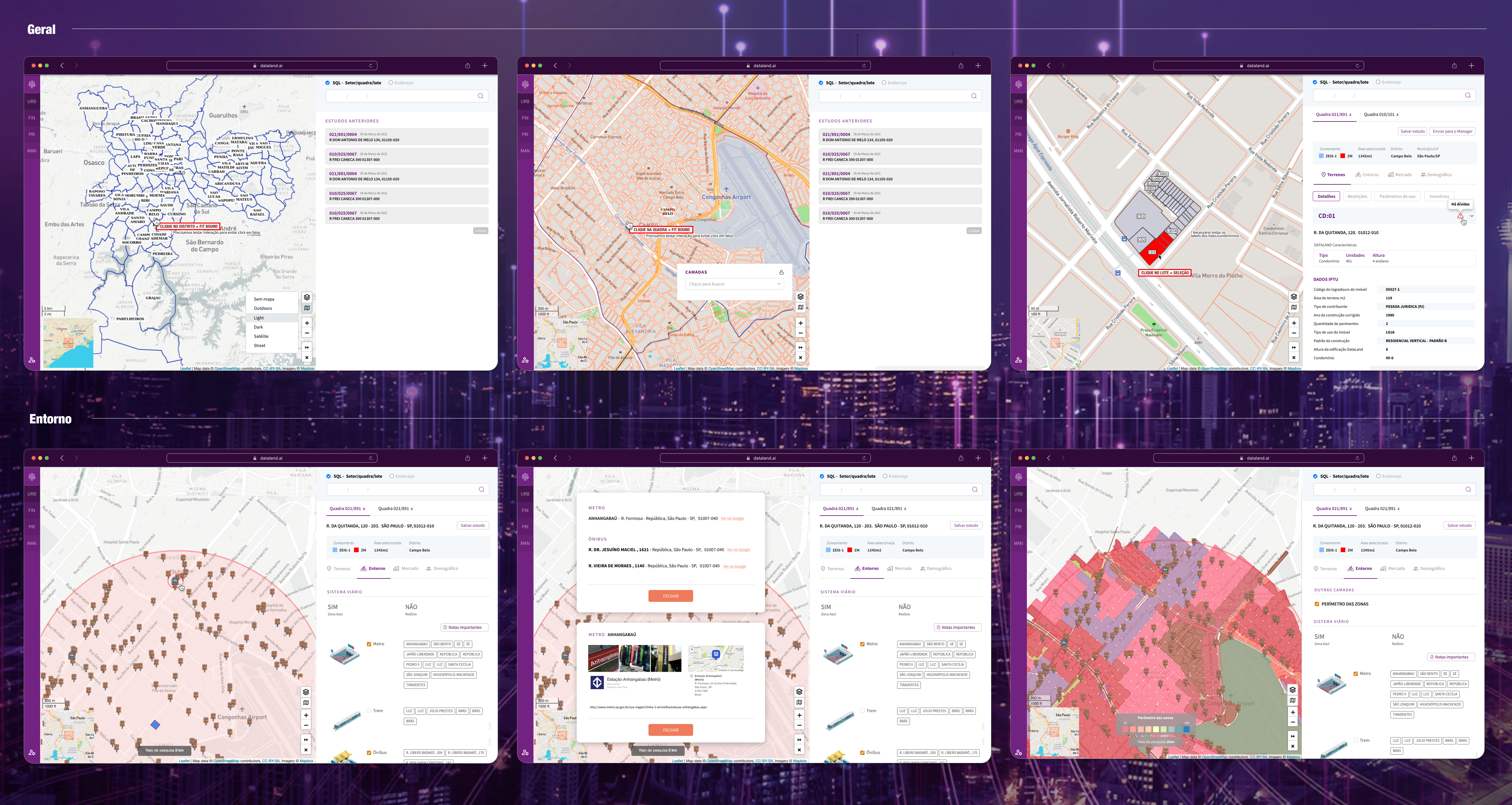Select Endereço radio in districts map window
The image size is (1512, 805).
point(390,83)
